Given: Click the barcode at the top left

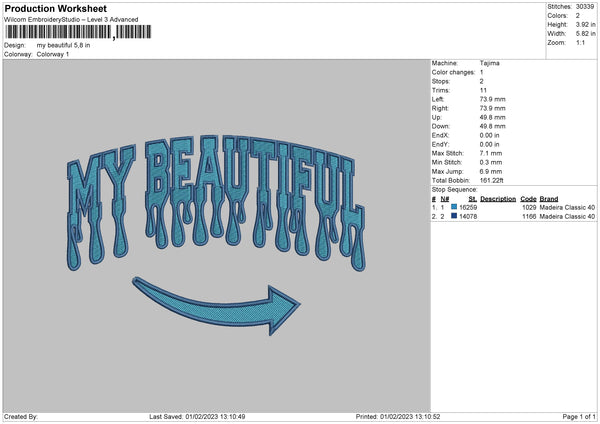Looking at the screenshot, I should pyautogui.click(x=58, y=32).
